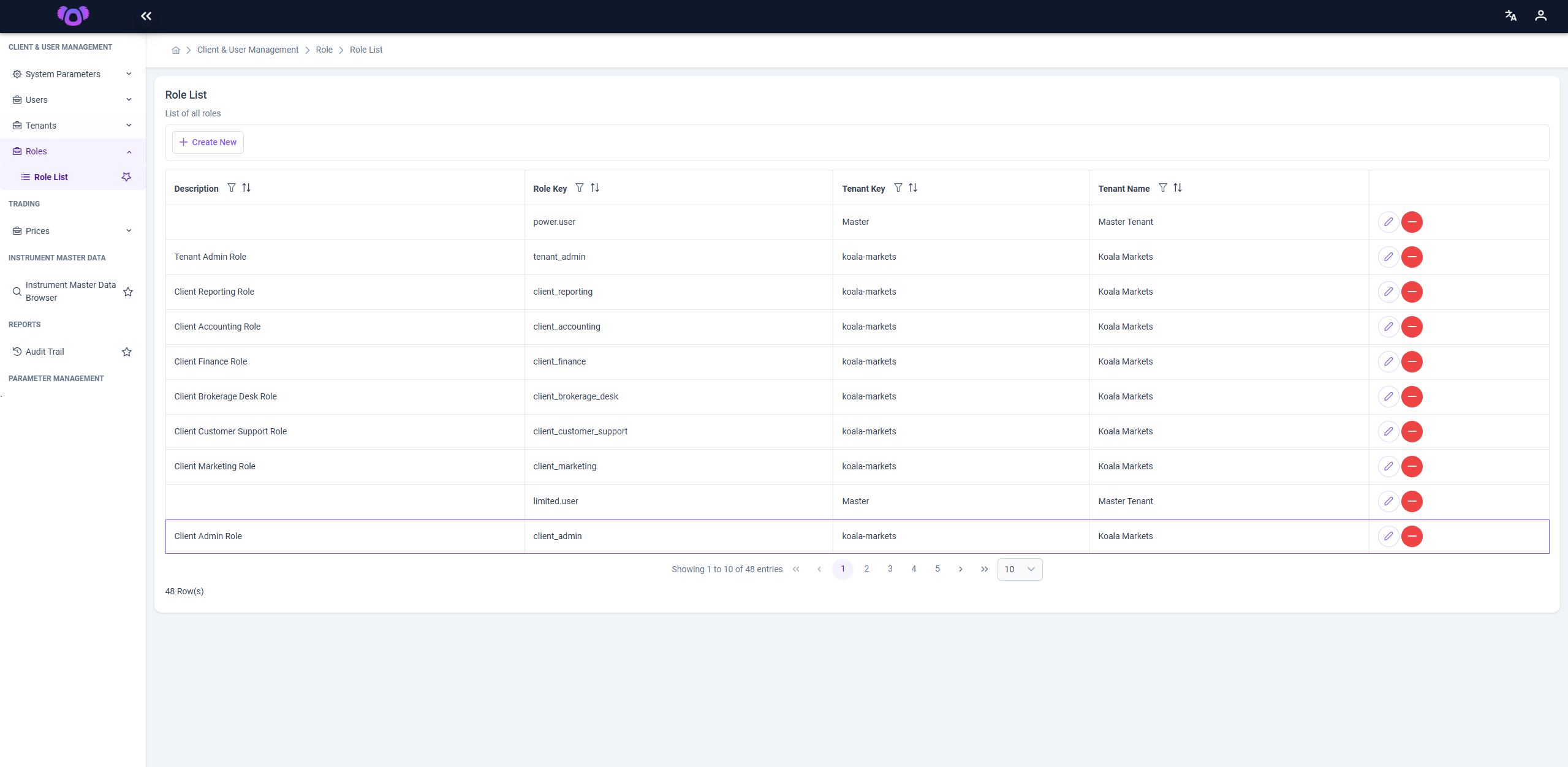Click the client_brokerage_desk role key cell
1568x767 pixels.
click(x=678, y=396)
